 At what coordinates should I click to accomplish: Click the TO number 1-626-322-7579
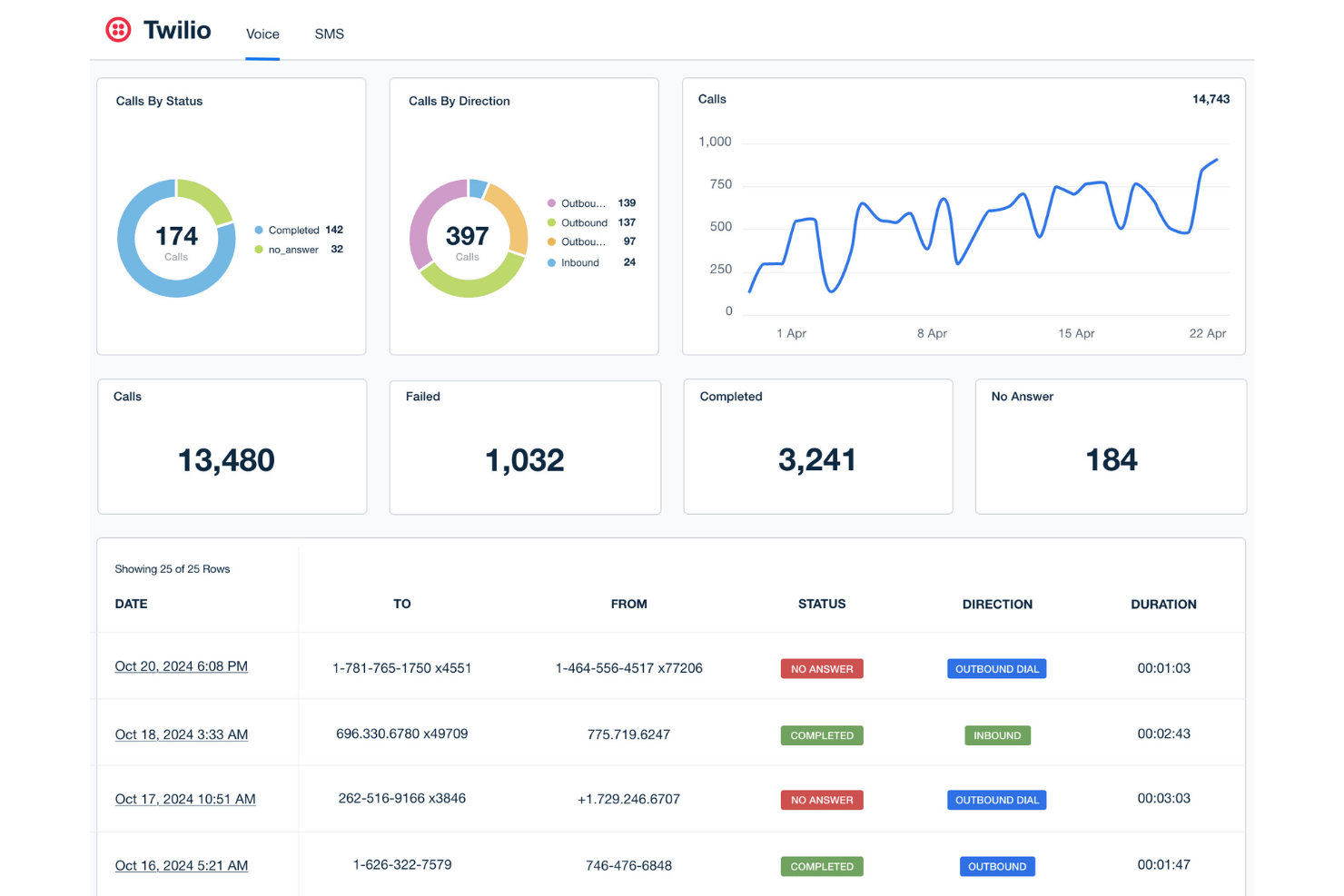(402, 865)
